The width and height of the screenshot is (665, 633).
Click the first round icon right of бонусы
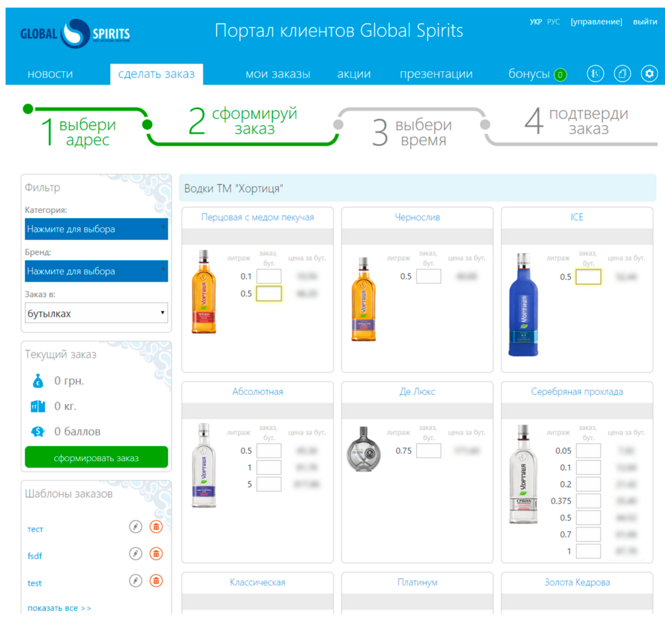tap(595, 73)
